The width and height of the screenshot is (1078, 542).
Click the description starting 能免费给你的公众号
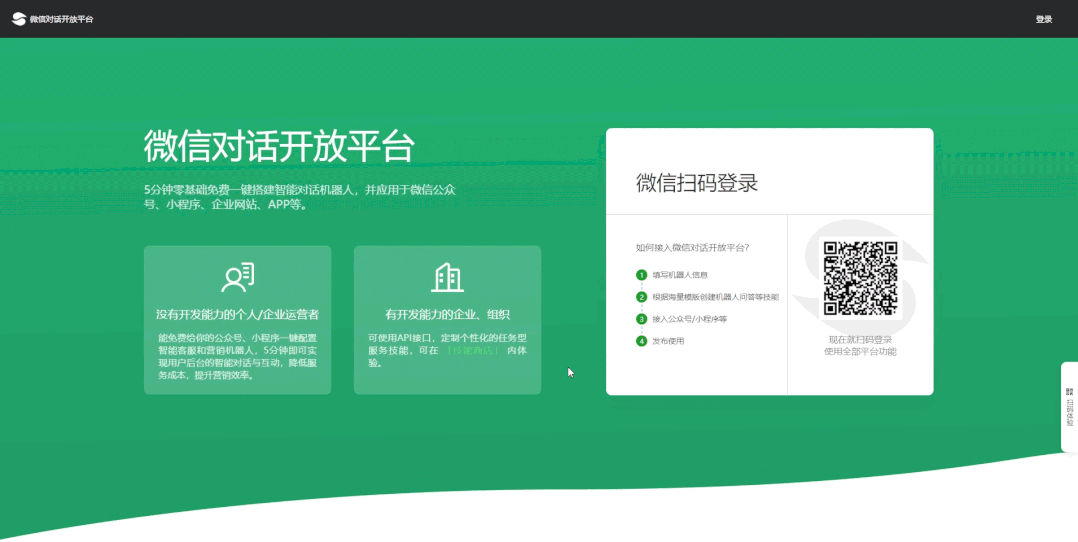click(x=237, y=356)
